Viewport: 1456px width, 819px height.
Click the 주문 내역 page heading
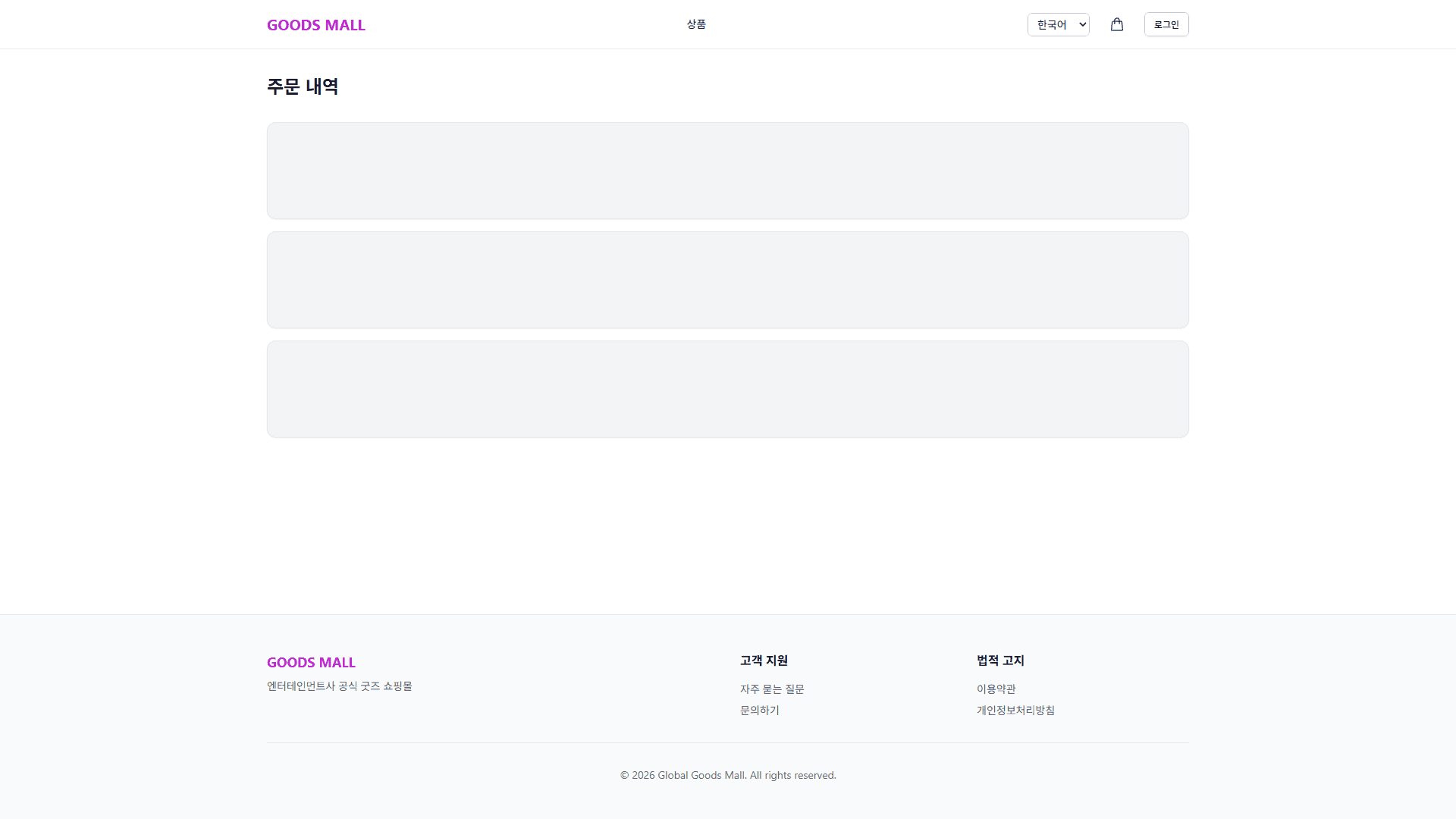302,86
